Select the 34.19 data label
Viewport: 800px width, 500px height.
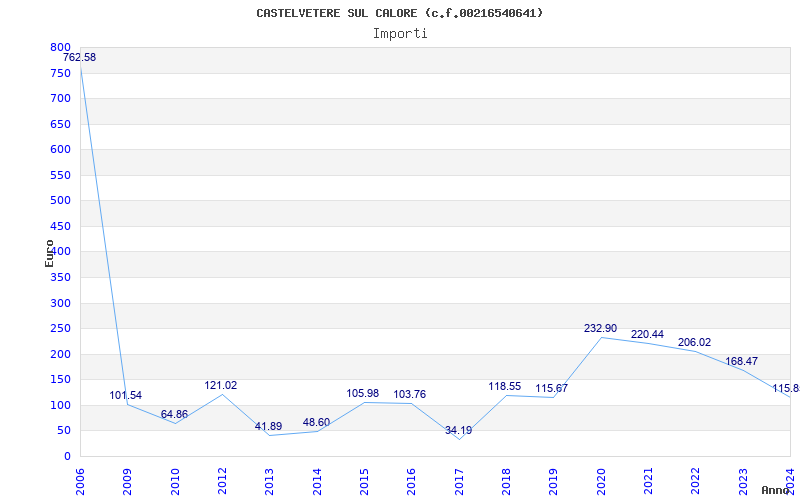[458, 430]
